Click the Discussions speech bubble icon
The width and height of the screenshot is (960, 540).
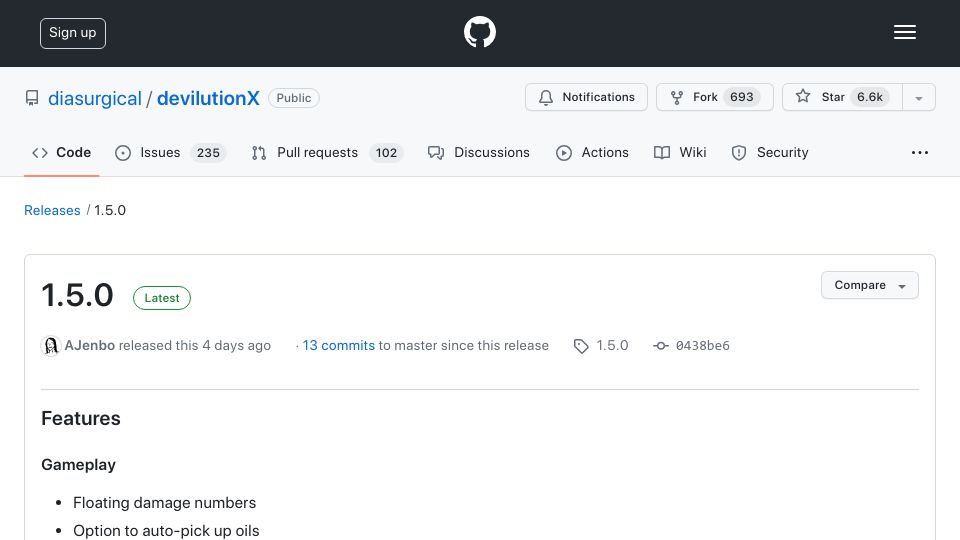coord(436,153)
